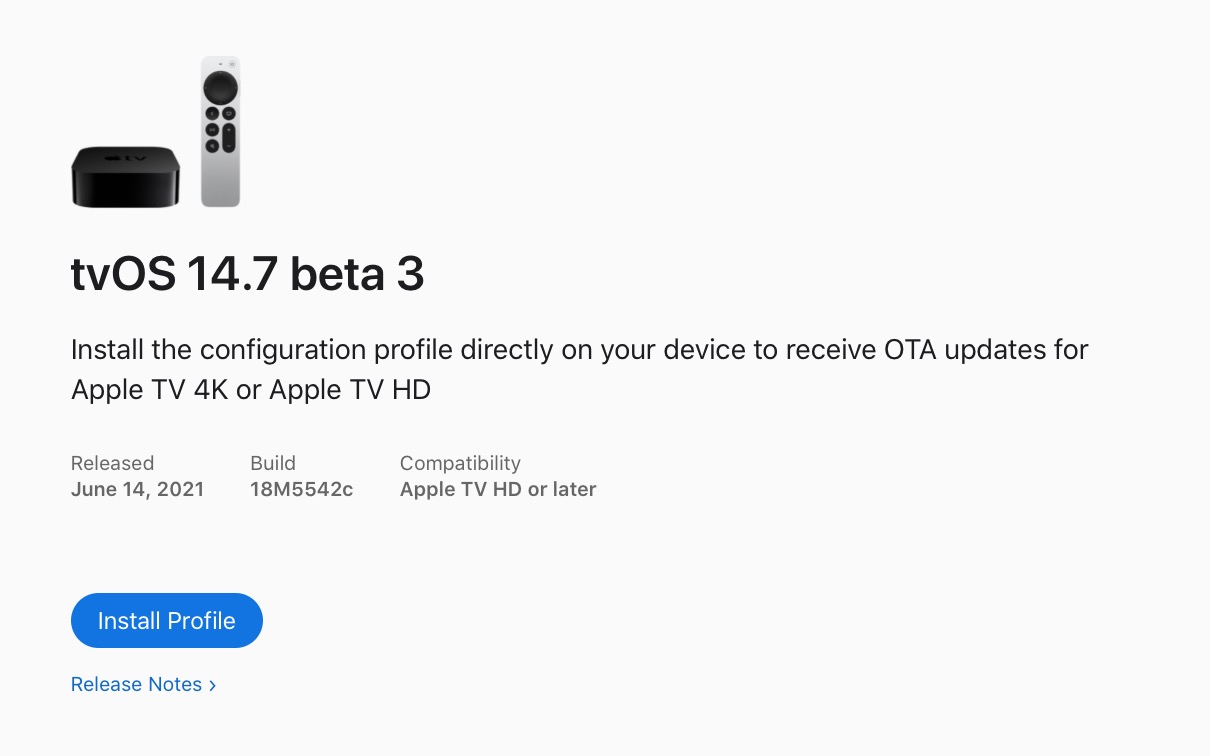Click the power button on the remote
The height and width of the screenshot is (756, 1210).
(232, 65)
